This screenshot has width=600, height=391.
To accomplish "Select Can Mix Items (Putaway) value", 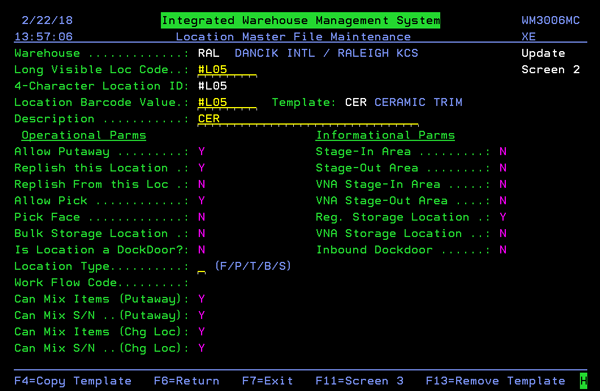I will tap(202, 299).
